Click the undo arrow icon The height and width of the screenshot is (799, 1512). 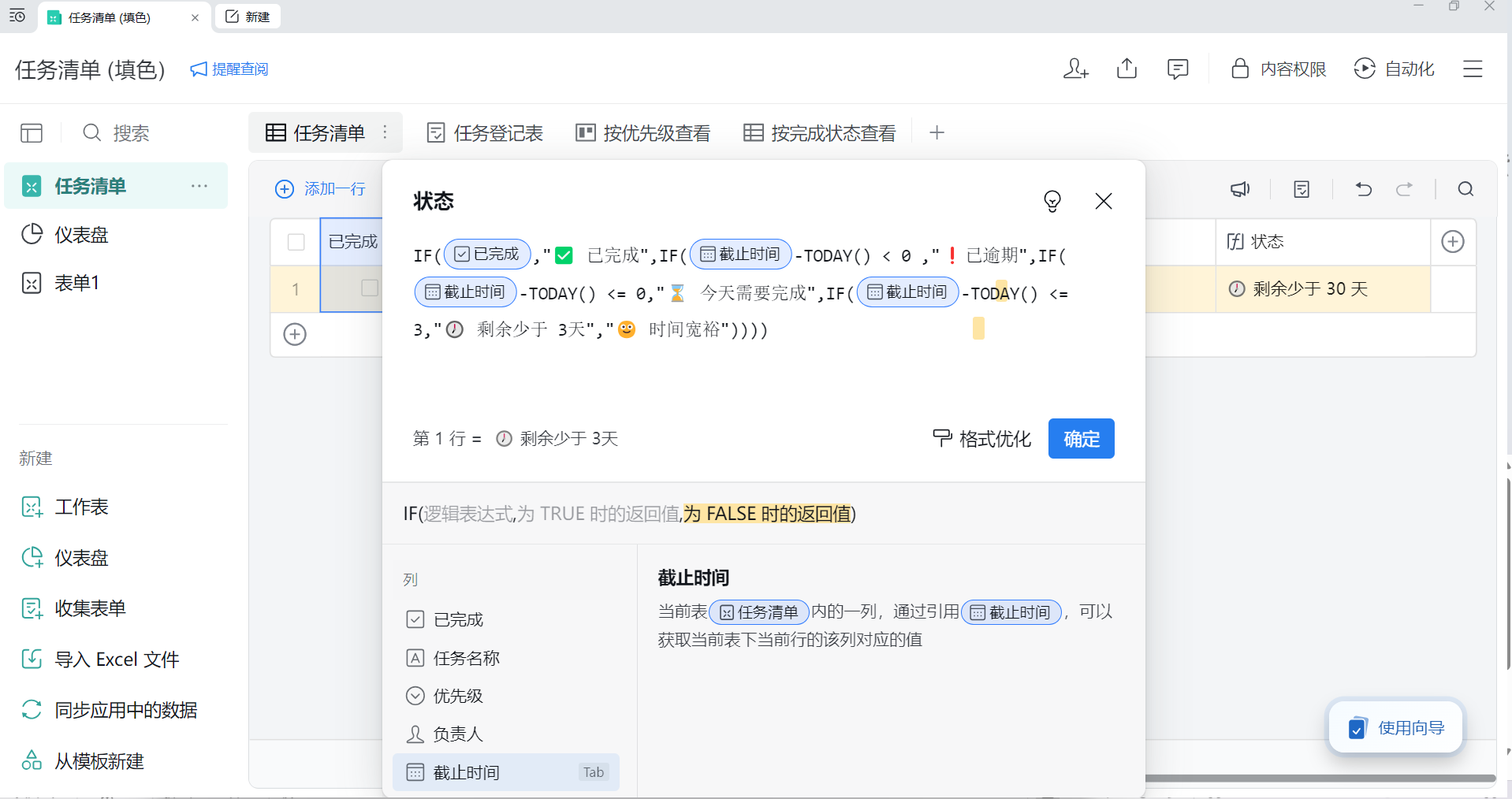[1363, 189]
